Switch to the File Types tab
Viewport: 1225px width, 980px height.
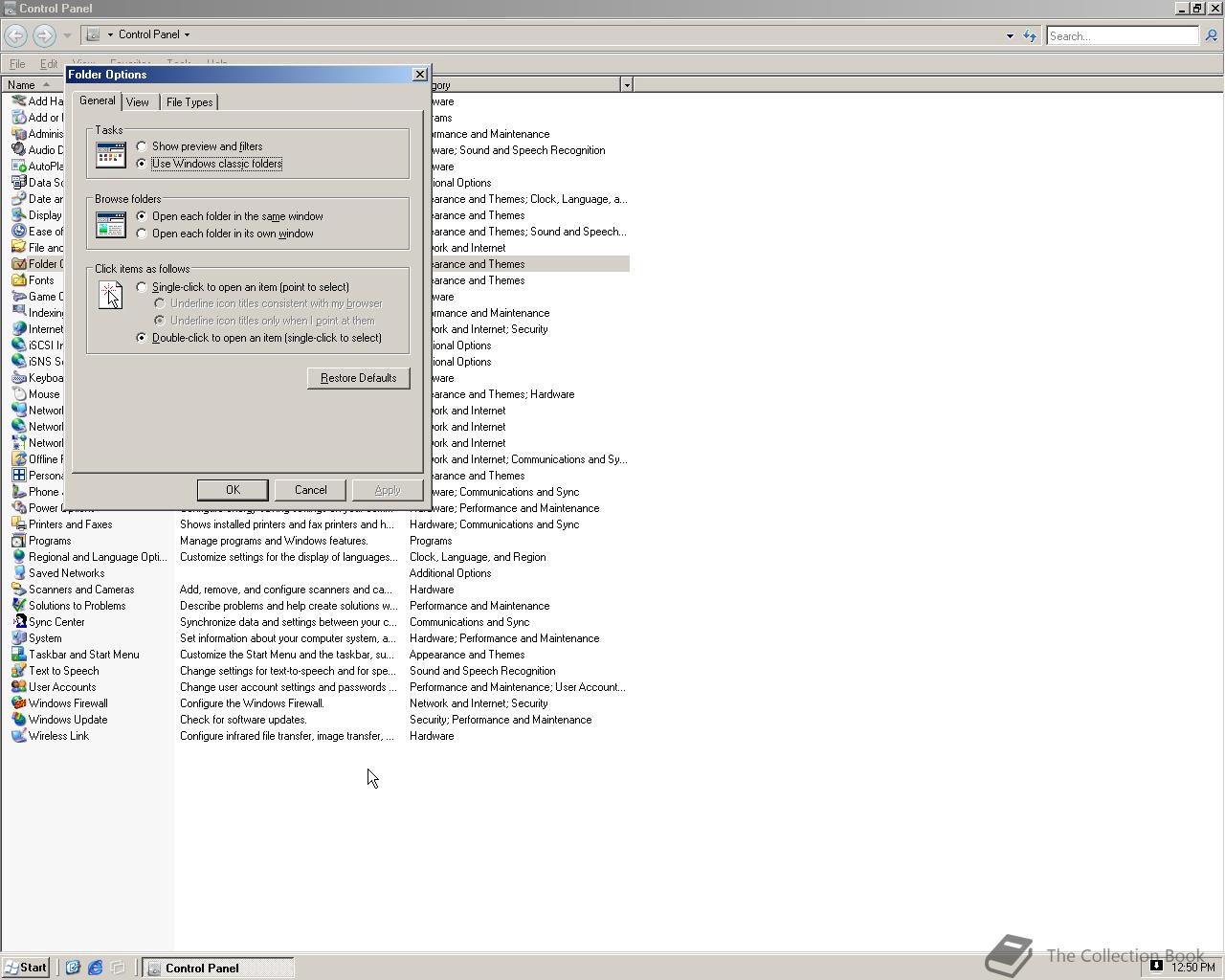click(x=189, y=102)
